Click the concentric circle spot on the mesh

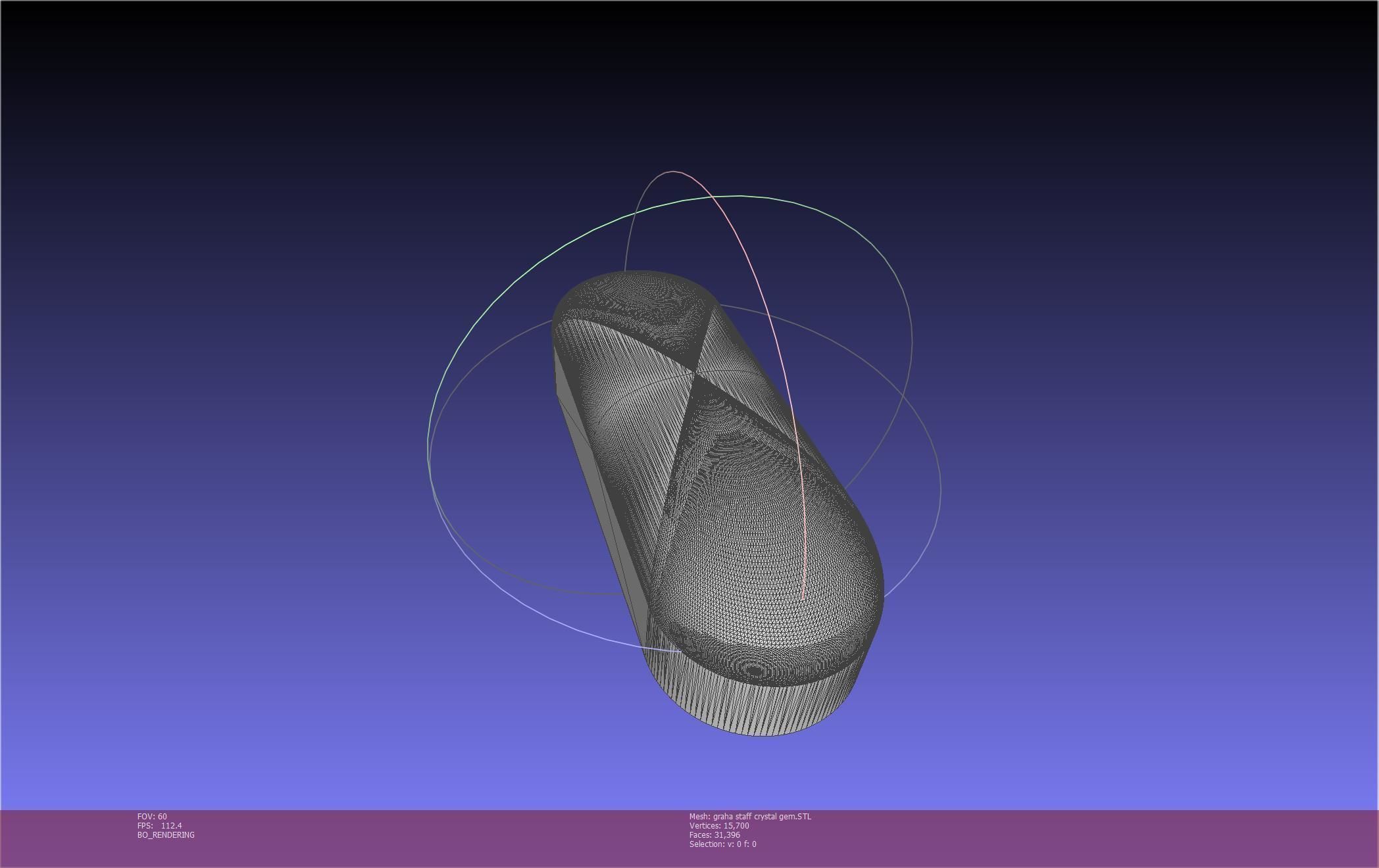(755, 671)
